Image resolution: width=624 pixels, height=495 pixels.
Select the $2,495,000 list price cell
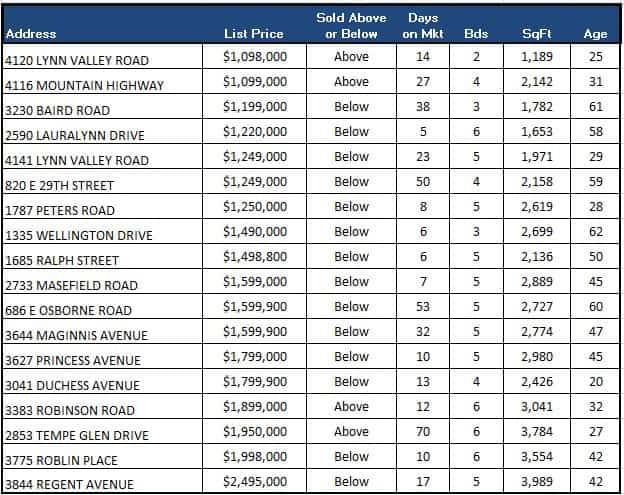pos(255,482)
